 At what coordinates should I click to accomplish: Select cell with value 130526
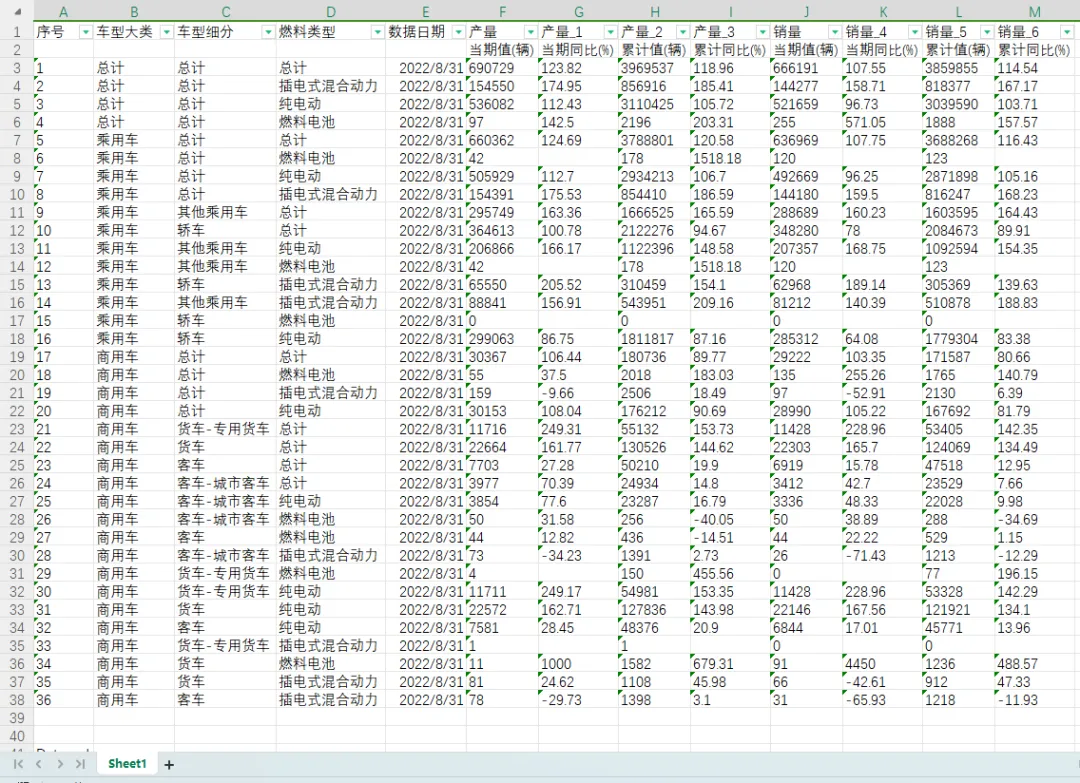[x=654, y=447]
